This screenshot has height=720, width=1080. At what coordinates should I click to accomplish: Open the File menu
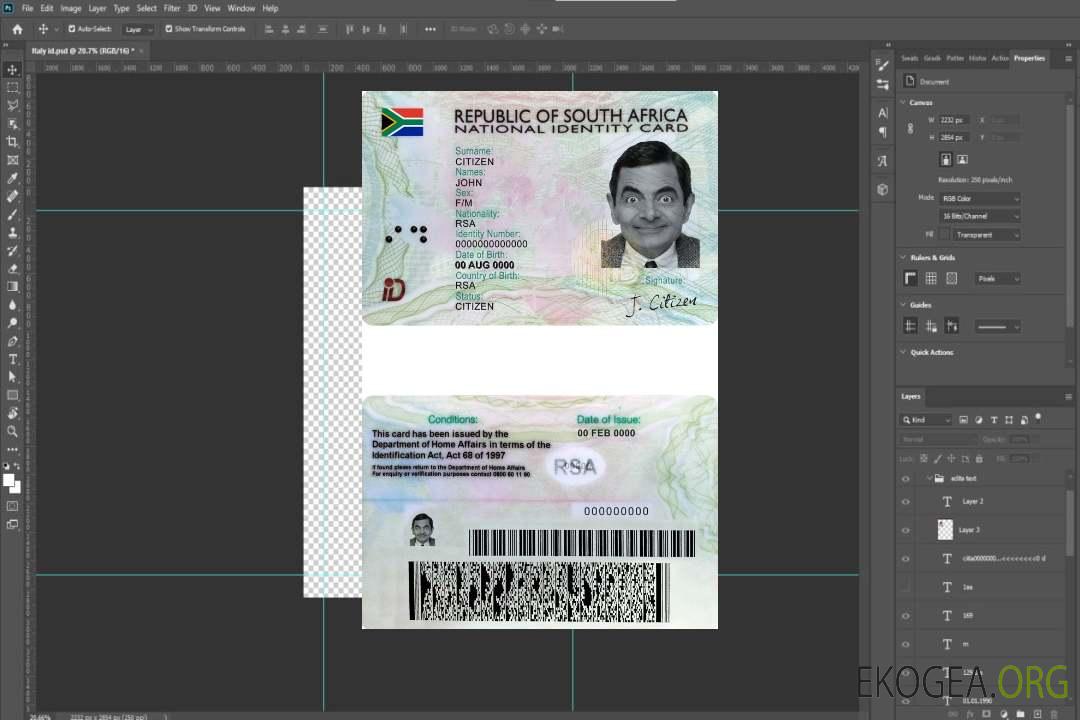point(28,8)
